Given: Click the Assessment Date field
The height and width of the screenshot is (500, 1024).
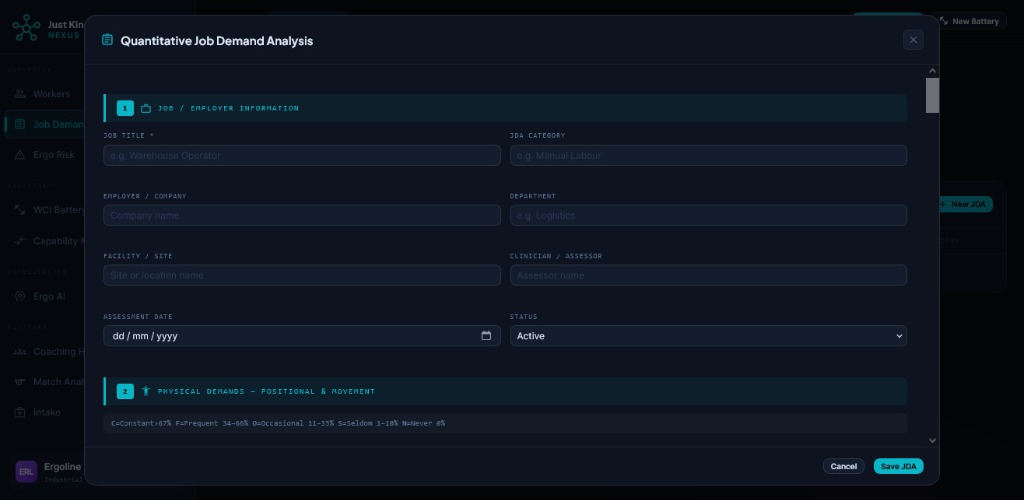Looking at the screenshot, I should (x=302, y=336).
